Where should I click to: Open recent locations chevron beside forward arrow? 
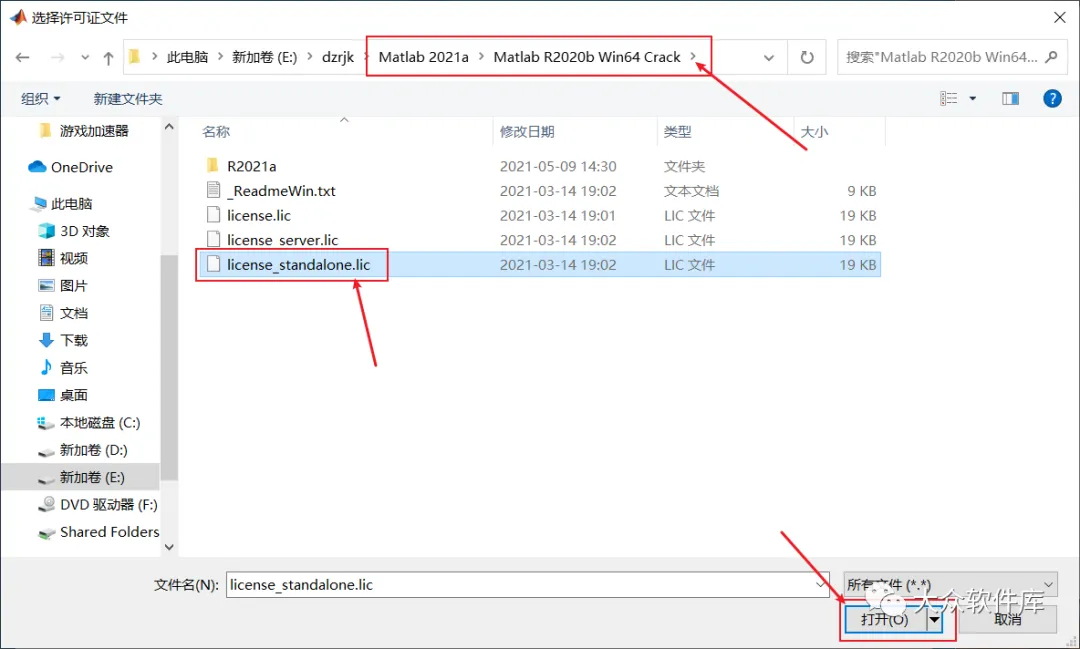coord(85,57)
